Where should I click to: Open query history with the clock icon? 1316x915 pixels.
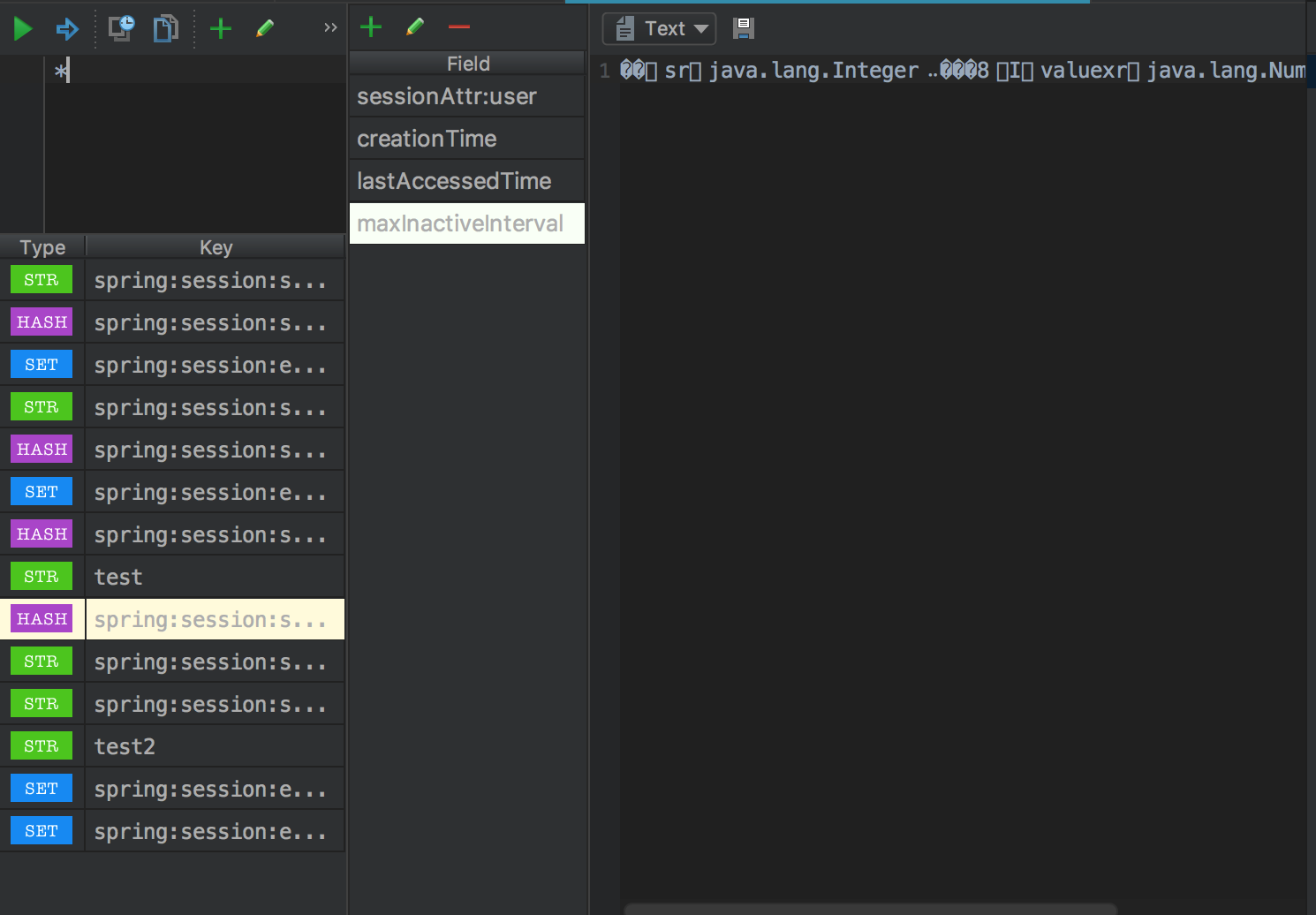[121, 28]
